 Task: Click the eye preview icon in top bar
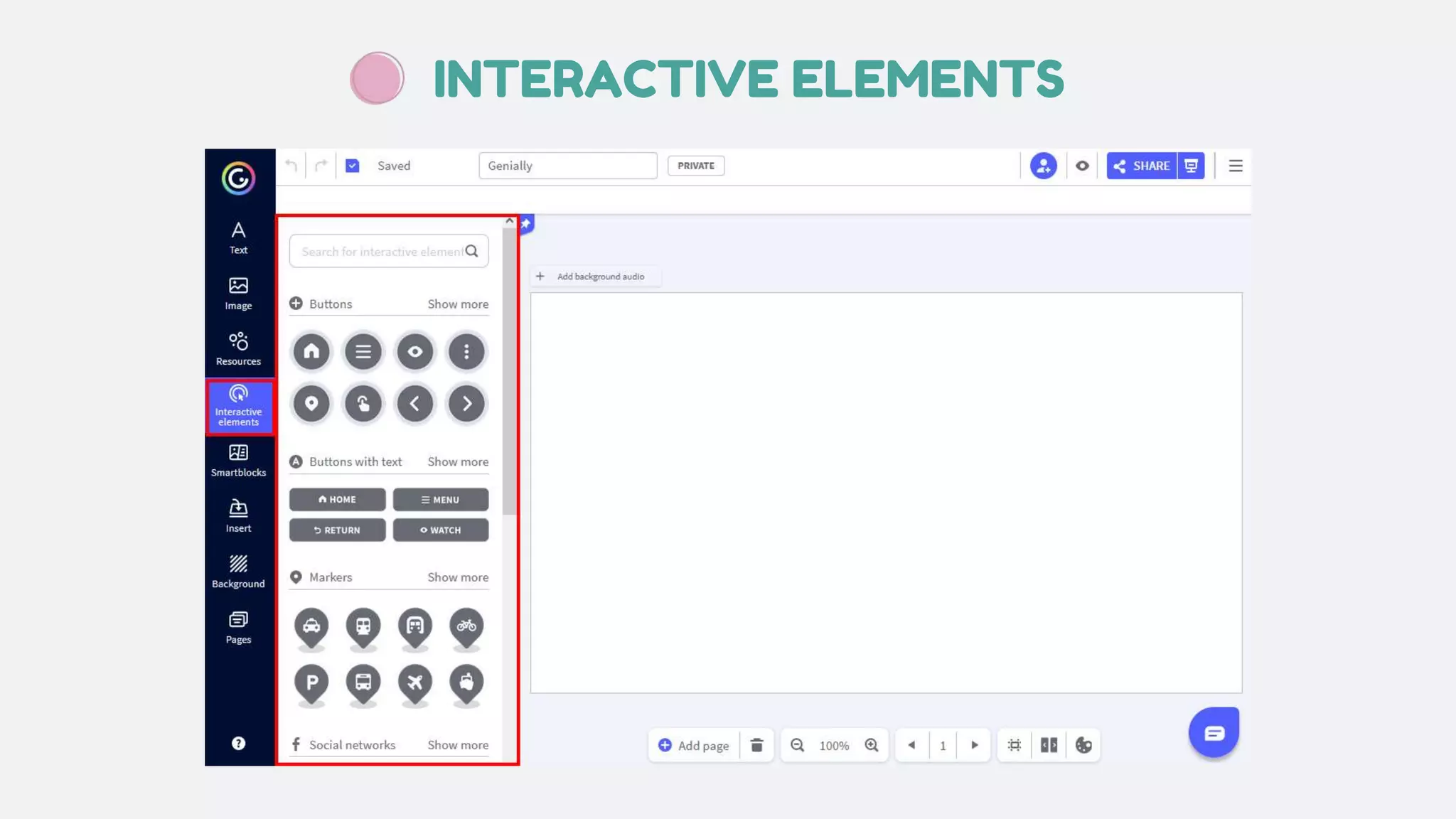point(1082,166)
